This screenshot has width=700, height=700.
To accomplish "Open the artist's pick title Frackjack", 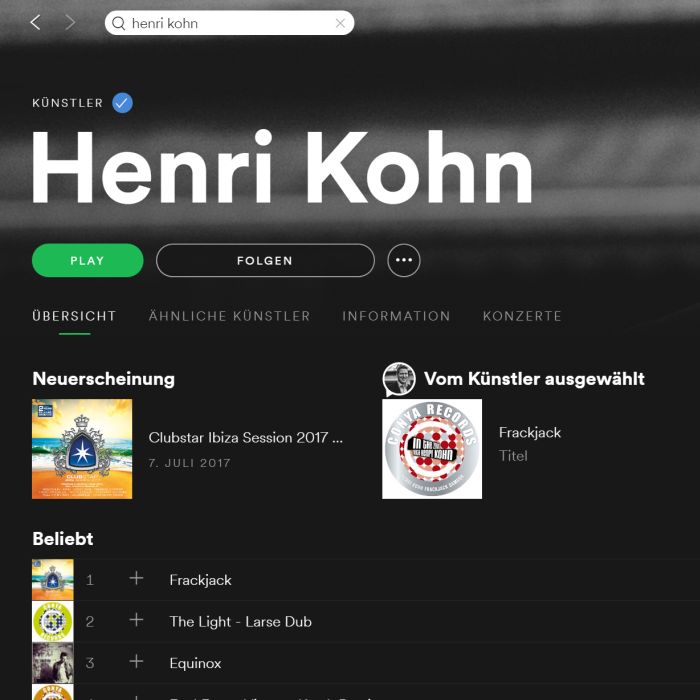I will pos(530,433).
